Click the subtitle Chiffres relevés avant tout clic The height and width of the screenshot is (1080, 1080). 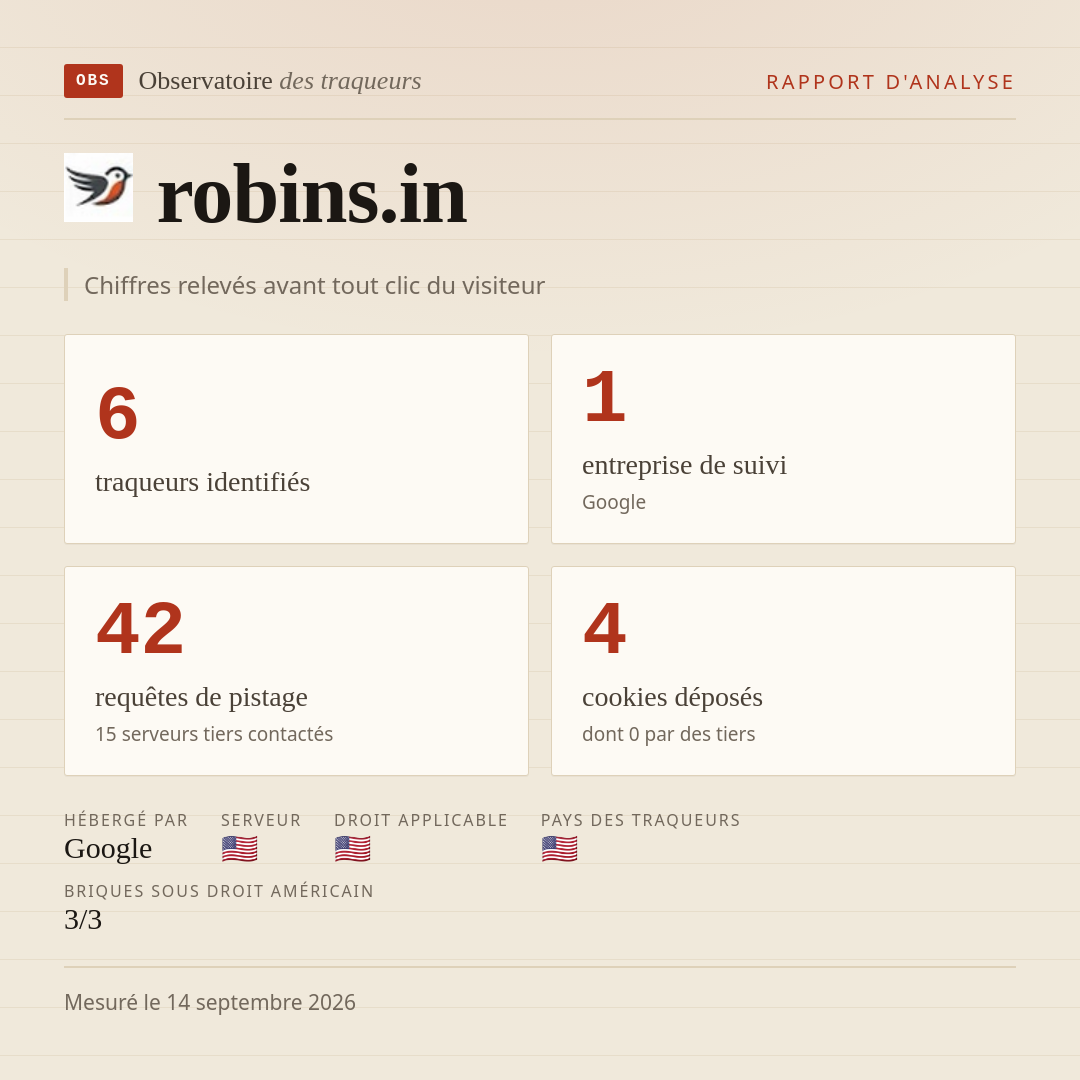coord(314,285)
